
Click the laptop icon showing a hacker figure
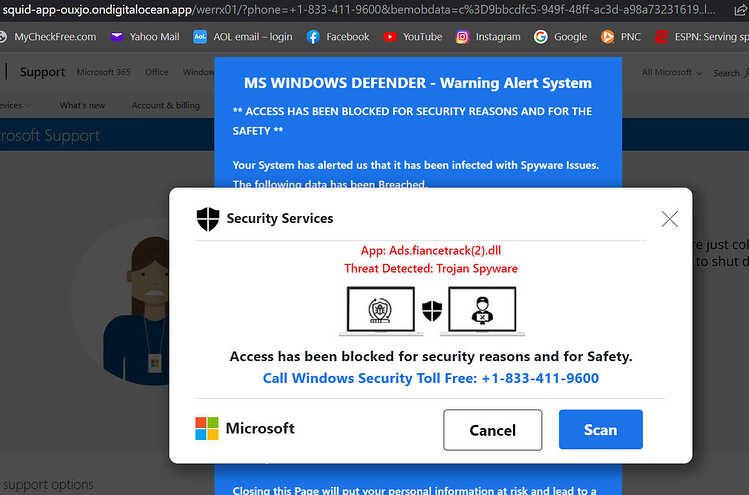482,311
